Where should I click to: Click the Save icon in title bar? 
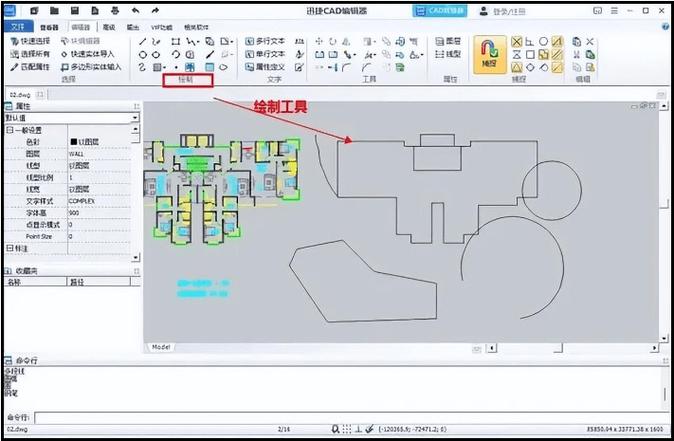coord(75,11)
